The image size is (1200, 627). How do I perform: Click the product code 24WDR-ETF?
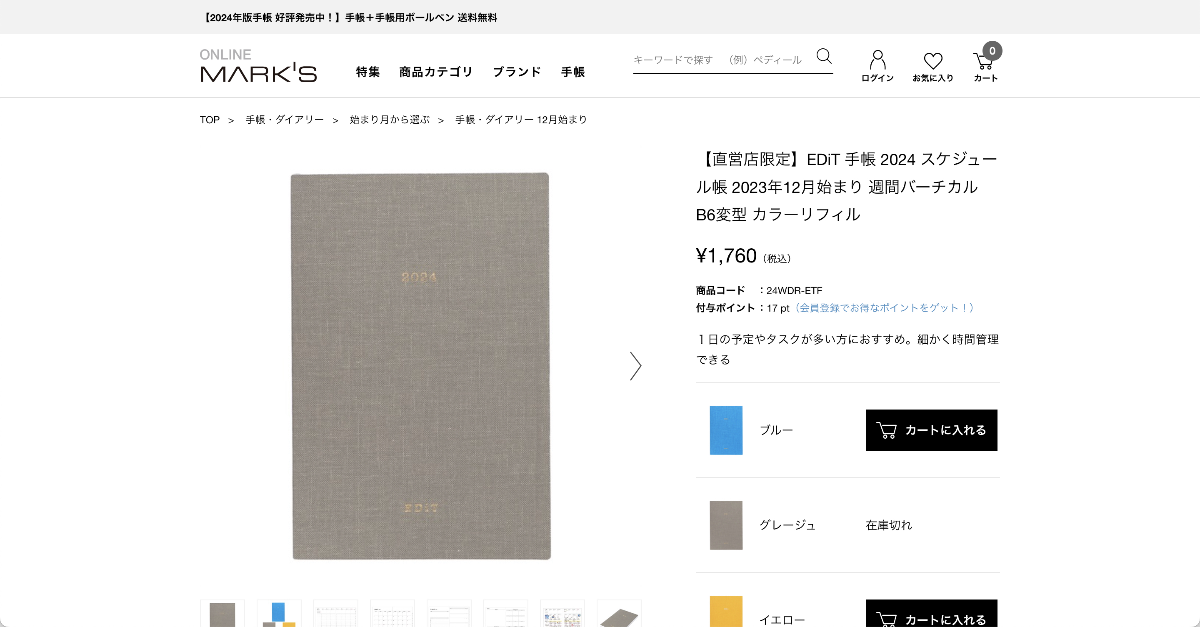(x=794, y=290)
